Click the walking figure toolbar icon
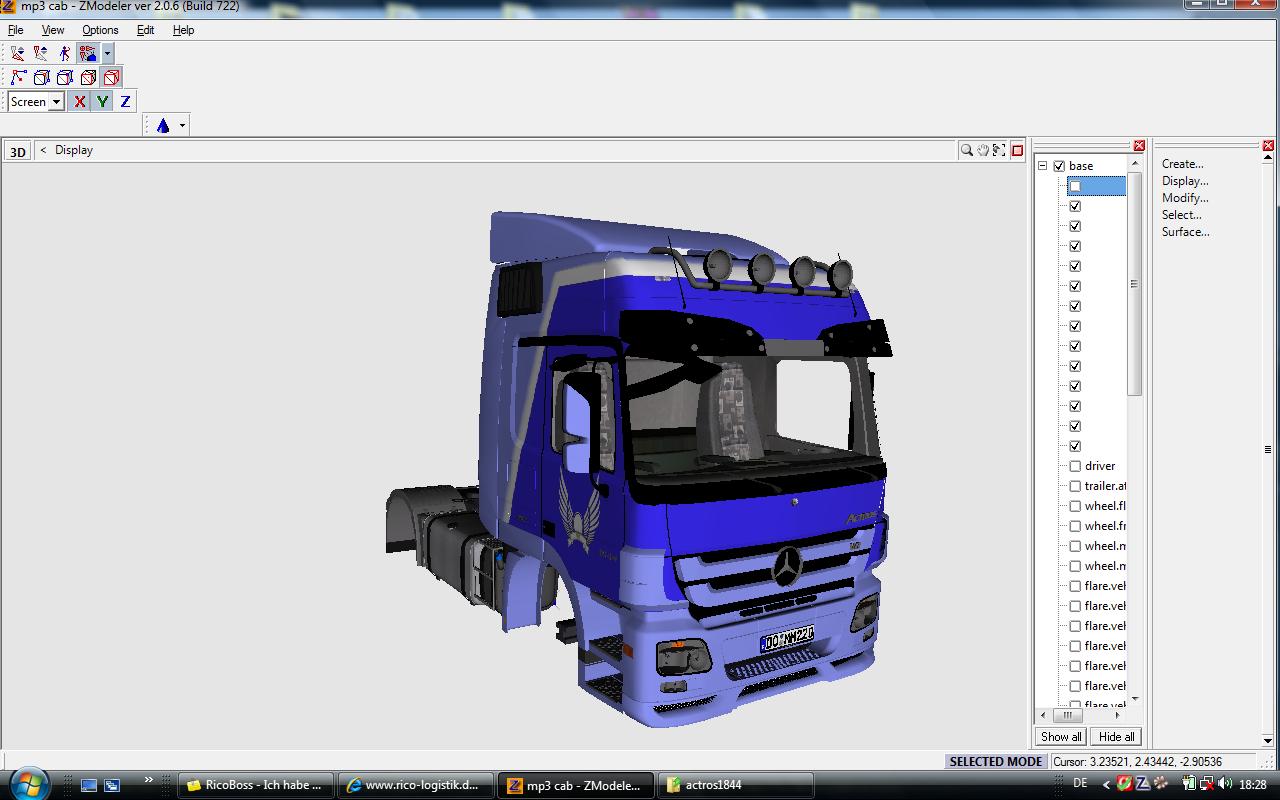Screen dimensions: 1280x800 click(x=65, y=53)
